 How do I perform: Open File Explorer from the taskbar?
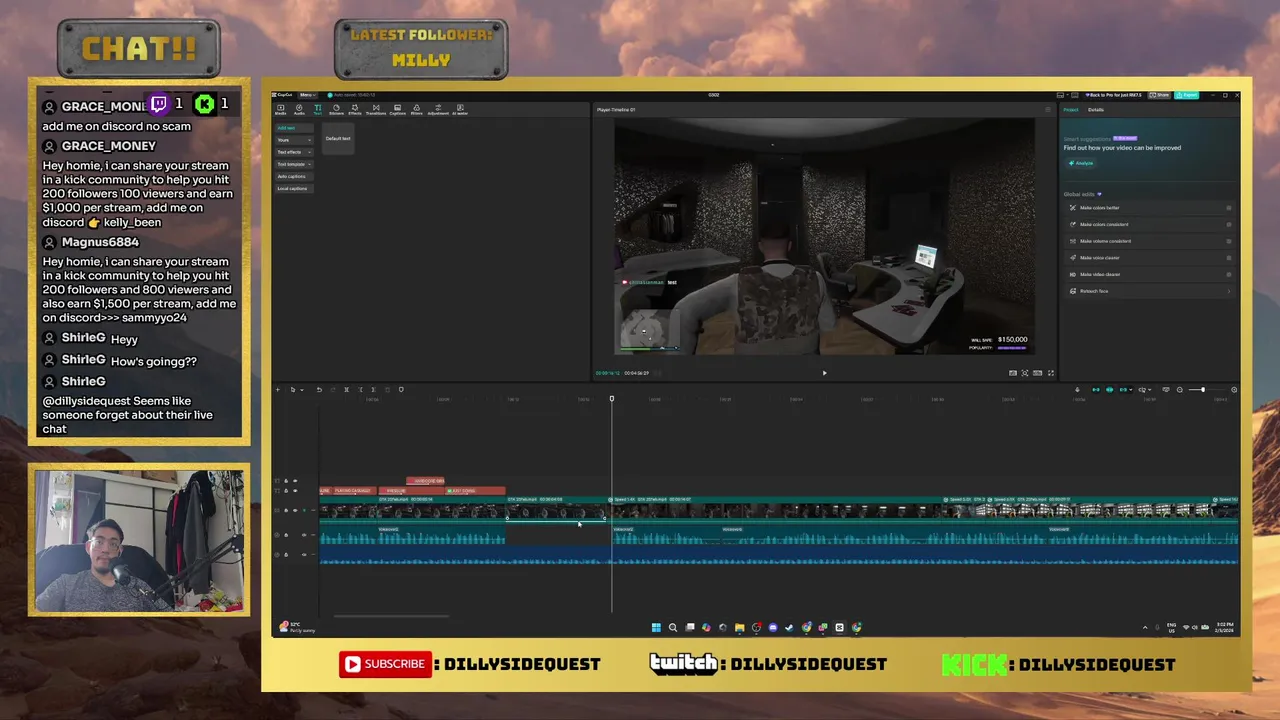pyautogui.click(x=739, y=627)
